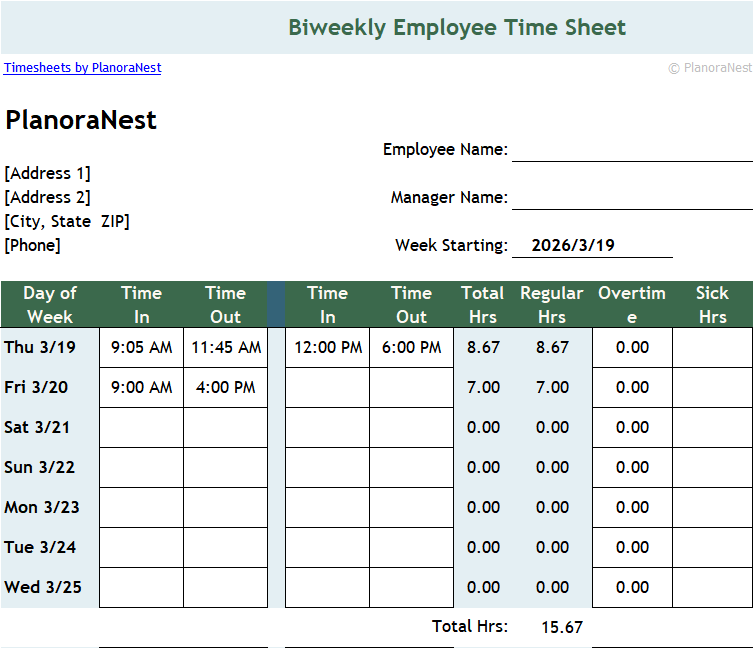Select Tuesday's 0.00 total hours cell
The image size is (753, 648).
(x=483, y=547)
